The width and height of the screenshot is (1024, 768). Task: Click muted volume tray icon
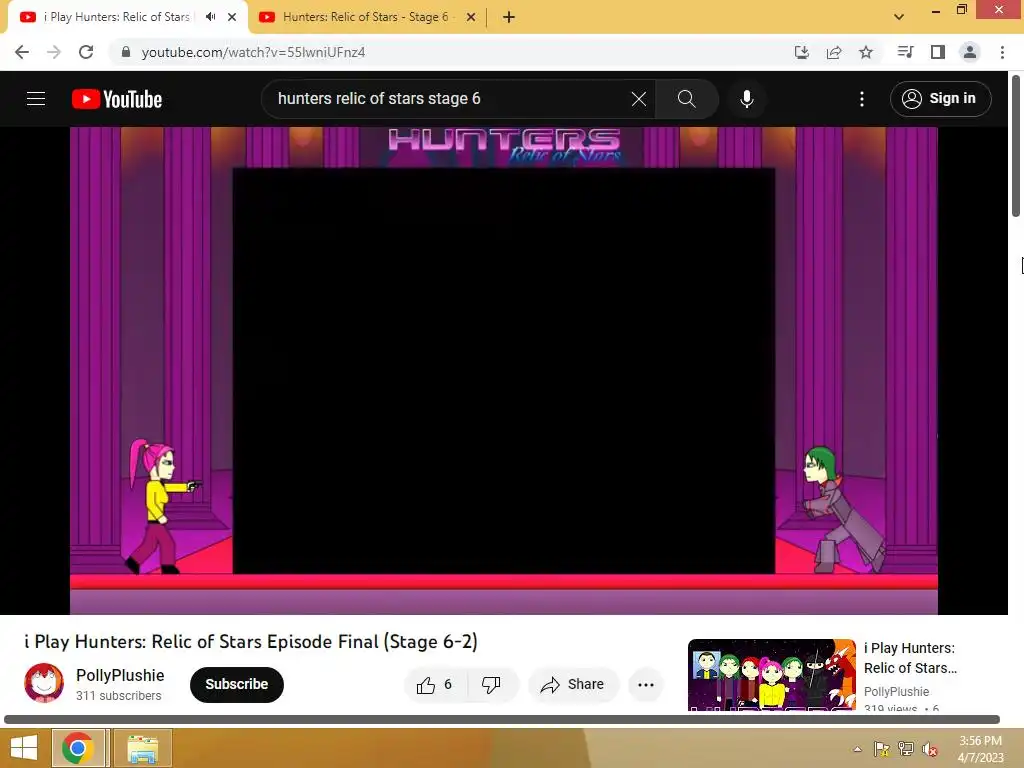pos(930,749)
